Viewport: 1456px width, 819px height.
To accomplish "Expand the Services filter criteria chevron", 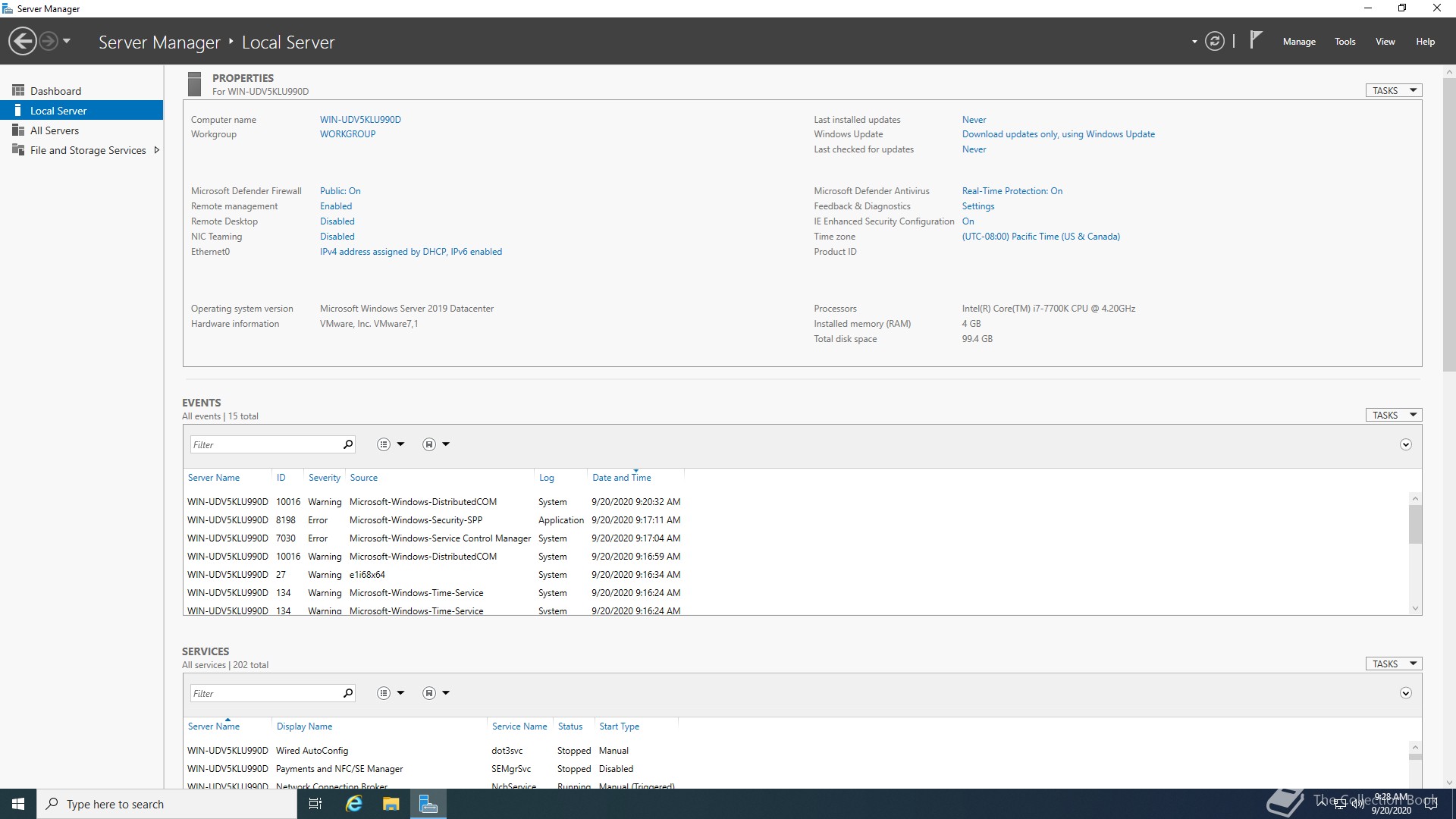I will click(x=1405, y=694).
